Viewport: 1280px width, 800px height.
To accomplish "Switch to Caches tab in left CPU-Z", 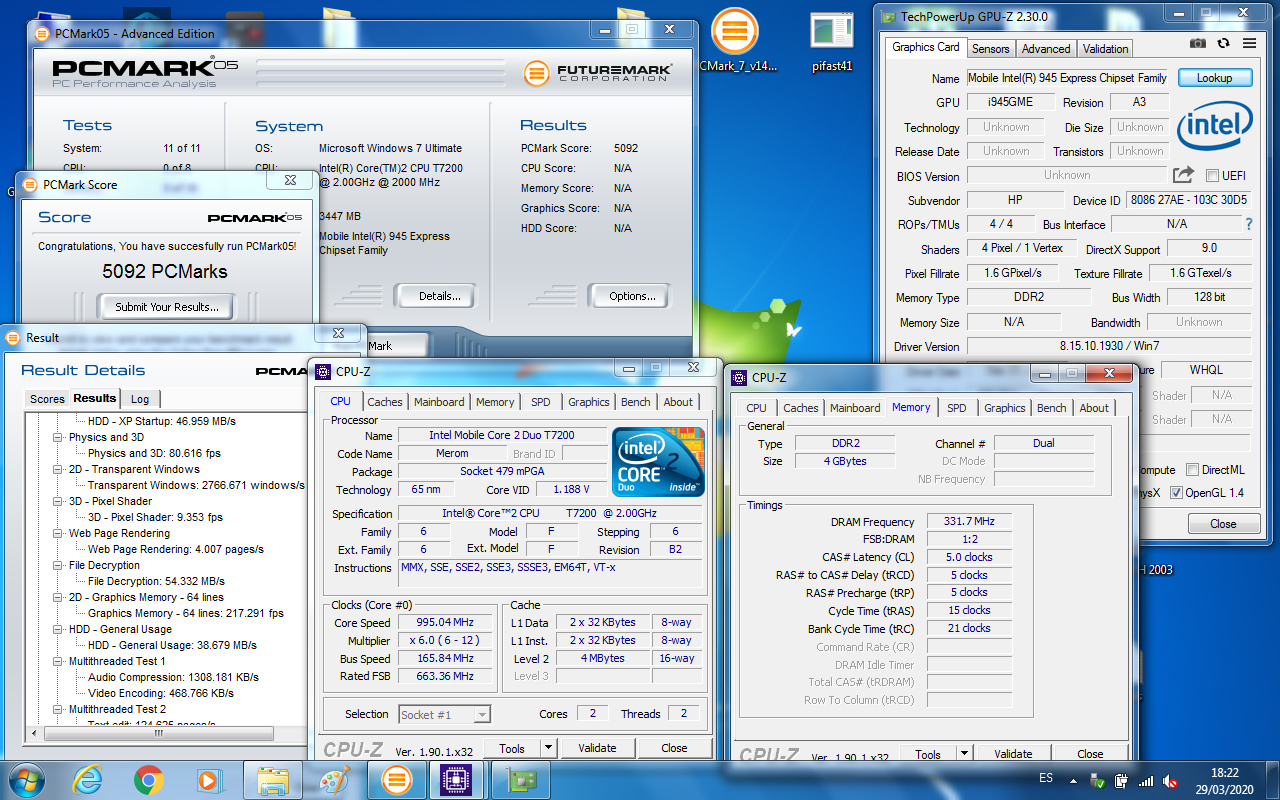I will pos(384,402).
